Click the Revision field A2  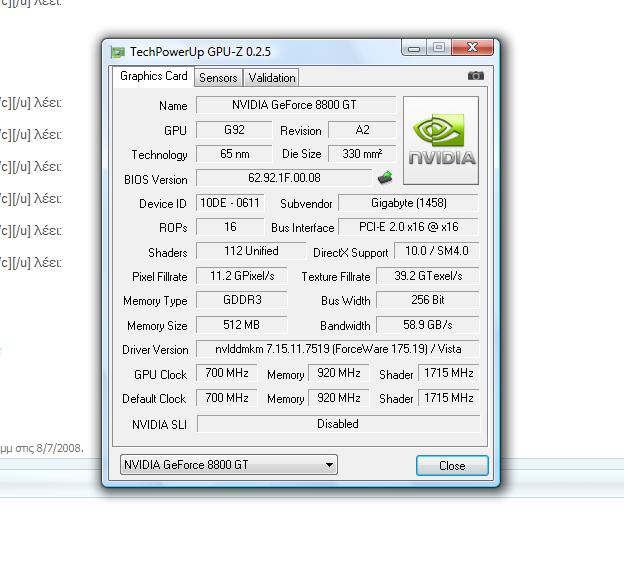click(362, 130)
